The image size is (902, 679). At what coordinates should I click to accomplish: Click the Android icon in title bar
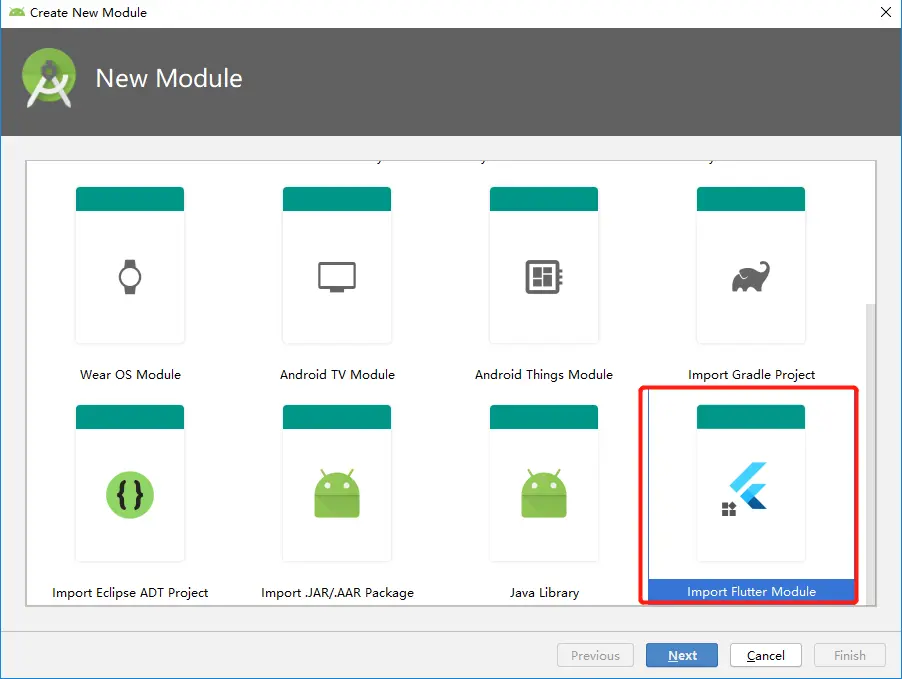[17, 12]
